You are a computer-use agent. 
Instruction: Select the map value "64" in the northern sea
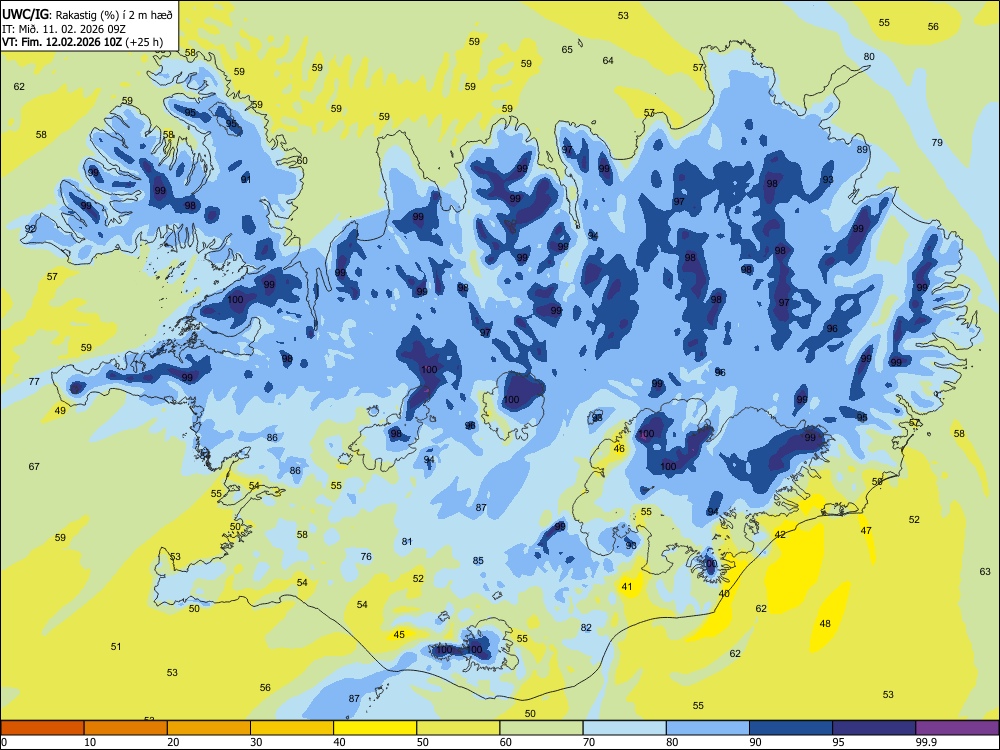(608, 61)
